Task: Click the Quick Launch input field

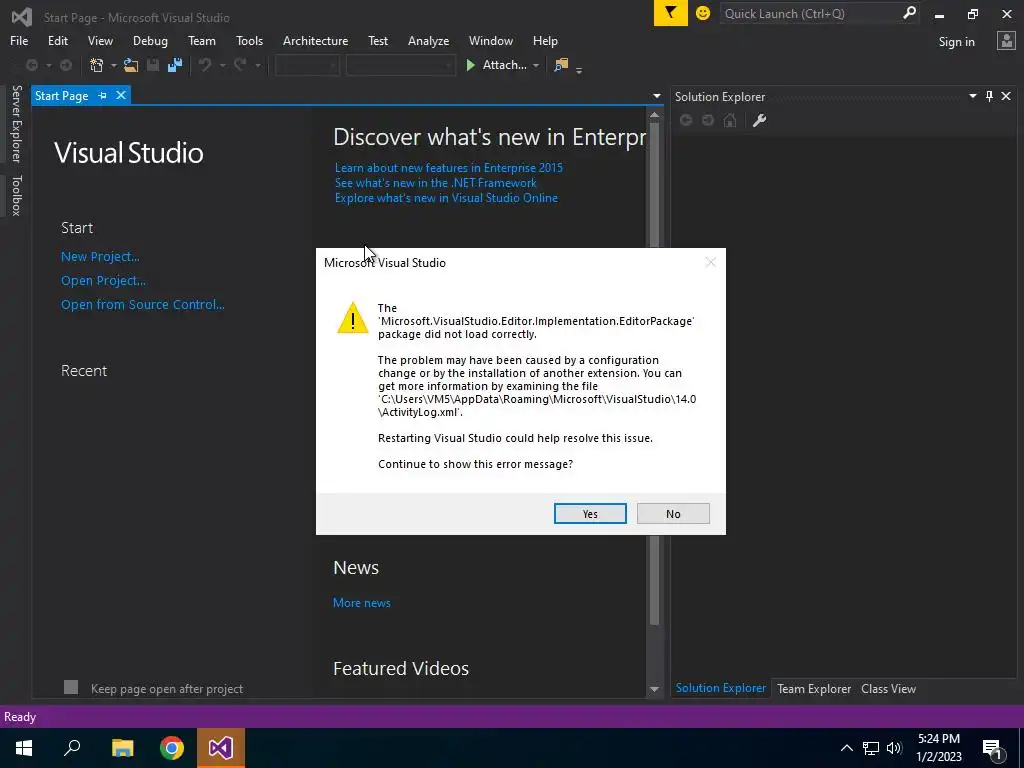Action: click(810, 13)
